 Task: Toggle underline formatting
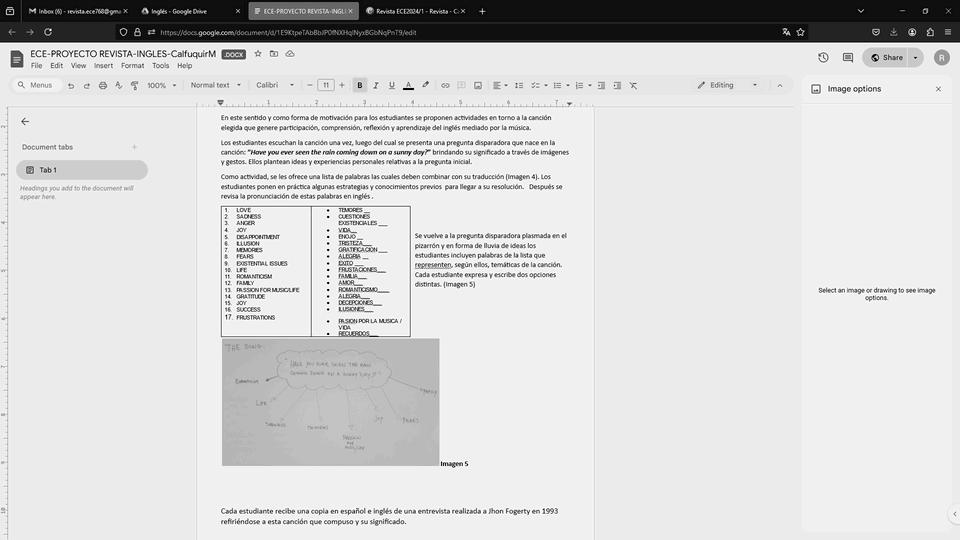coord(392,85)
